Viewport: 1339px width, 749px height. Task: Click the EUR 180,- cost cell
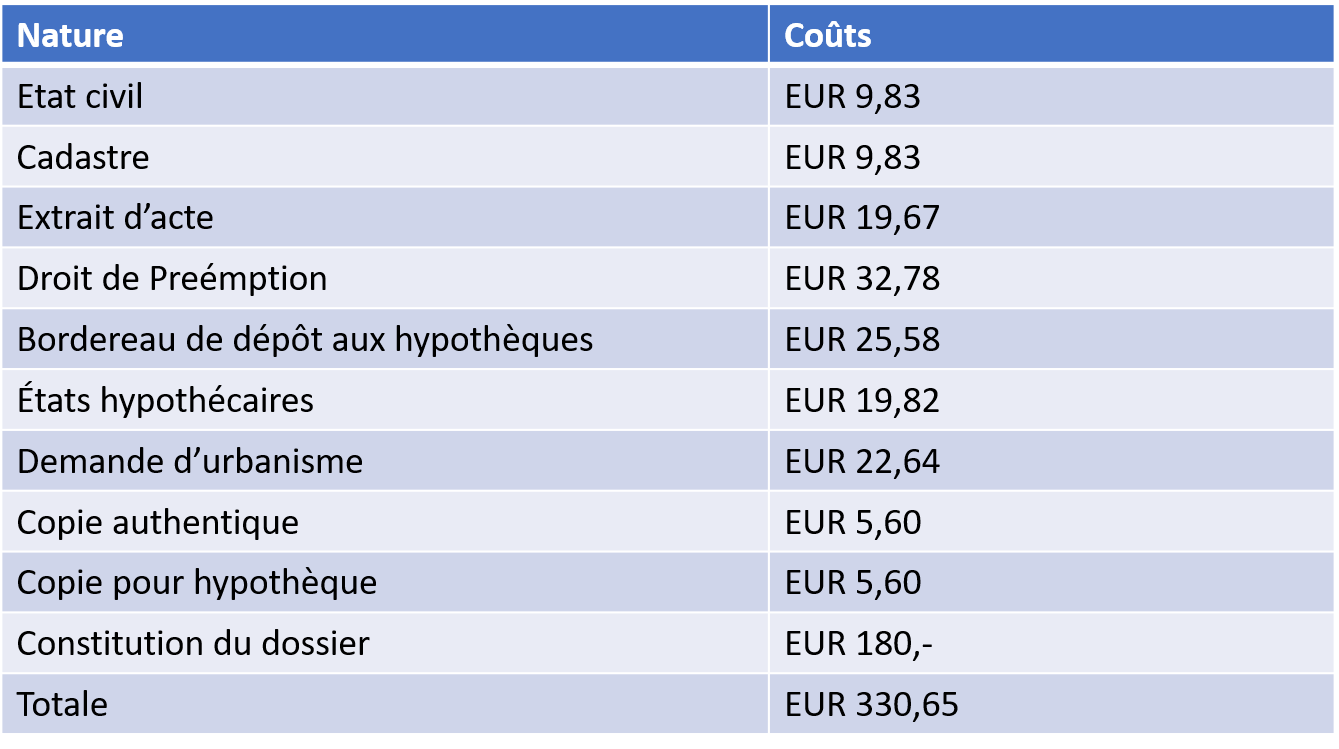(x=1052, y=643)
